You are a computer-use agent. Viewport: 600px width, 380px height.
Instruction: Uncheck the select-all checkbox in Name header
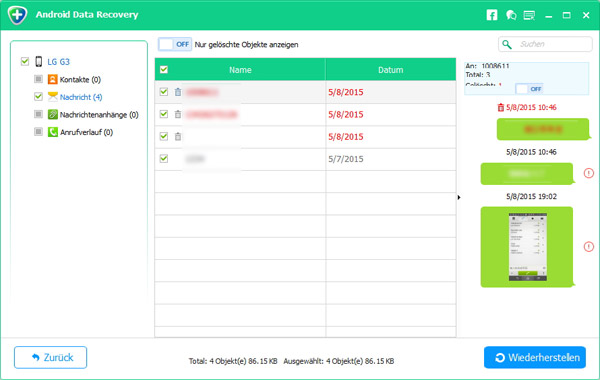[x=164, y=70]
